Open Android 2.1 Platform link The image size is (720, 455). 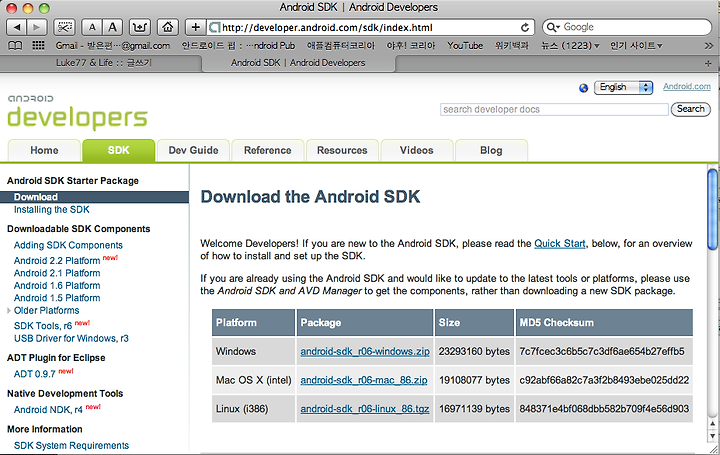point(57,273)
